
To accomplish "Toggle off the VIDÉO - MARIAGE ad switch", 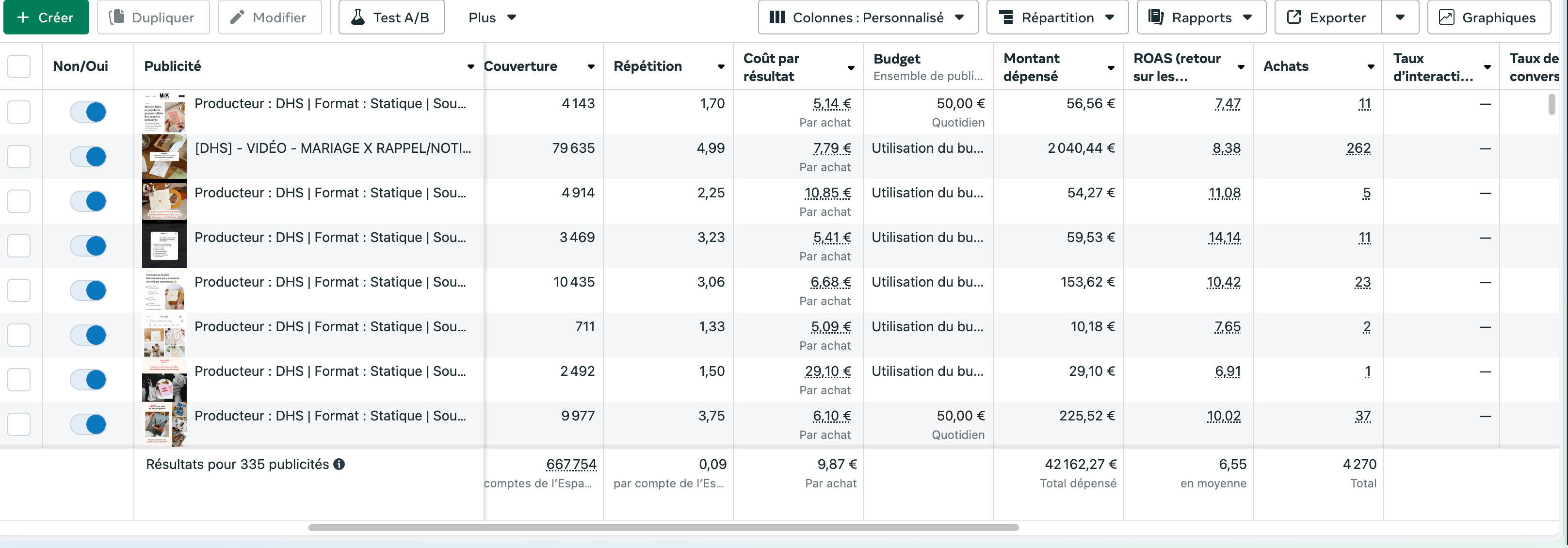I will [88, 157].
